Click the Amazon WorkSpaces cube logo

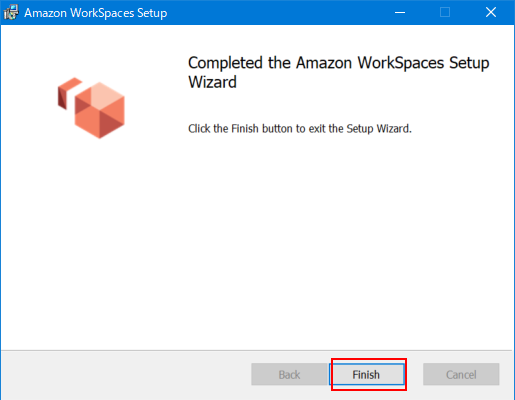(91, 108)
